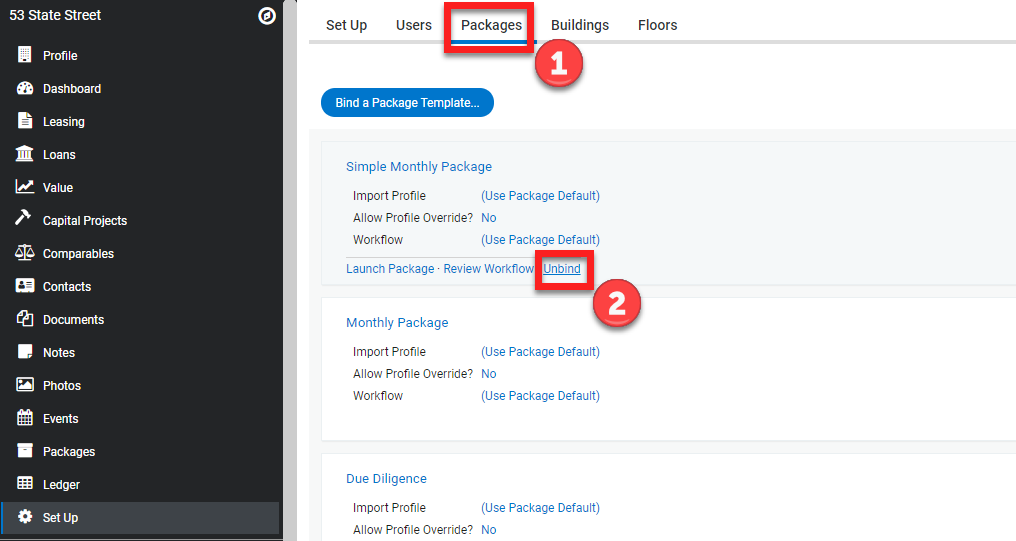Viewport: 1016px width, 541px height.
Task: Select the Events calendar icon
Action: (25, 417)
